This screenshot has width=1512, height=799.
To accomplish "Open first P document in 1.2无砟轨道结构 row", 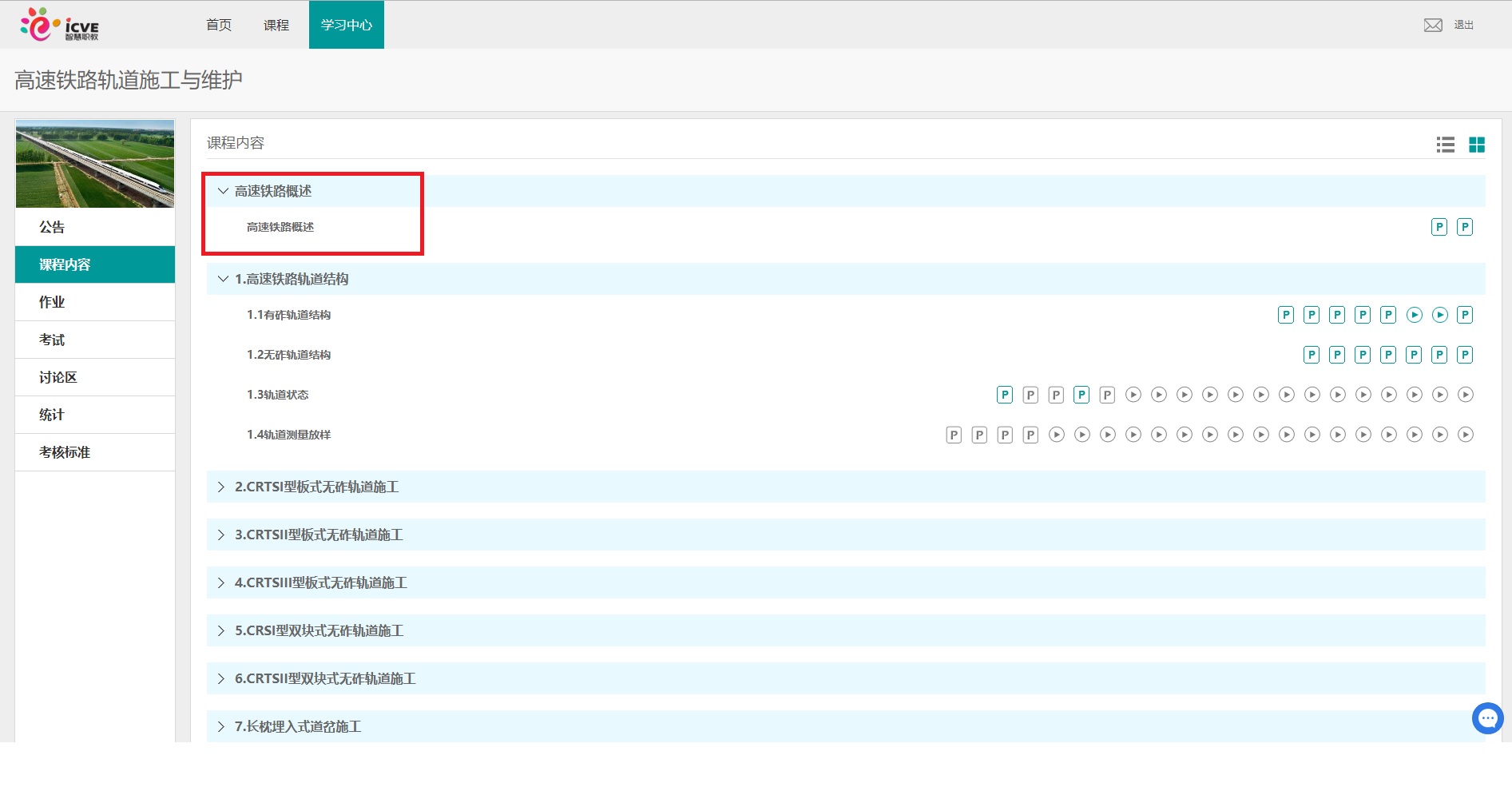I will point(1312,355).
